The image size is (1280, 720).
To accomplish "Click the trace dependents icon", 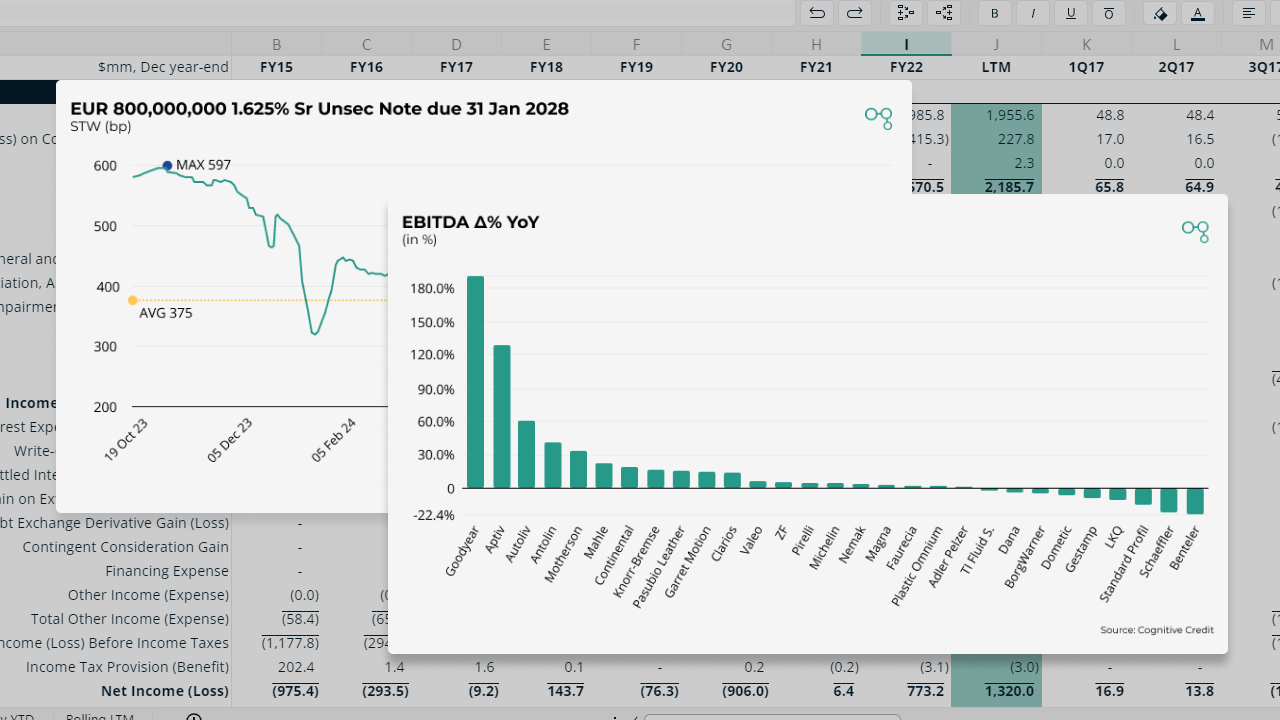I will tap(944, 13).
